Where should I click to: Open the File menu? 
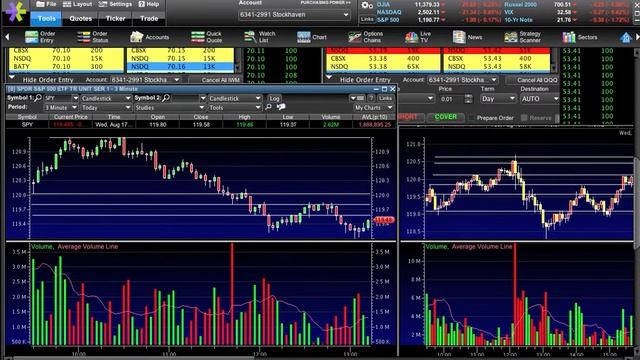[x=46, y=4]
